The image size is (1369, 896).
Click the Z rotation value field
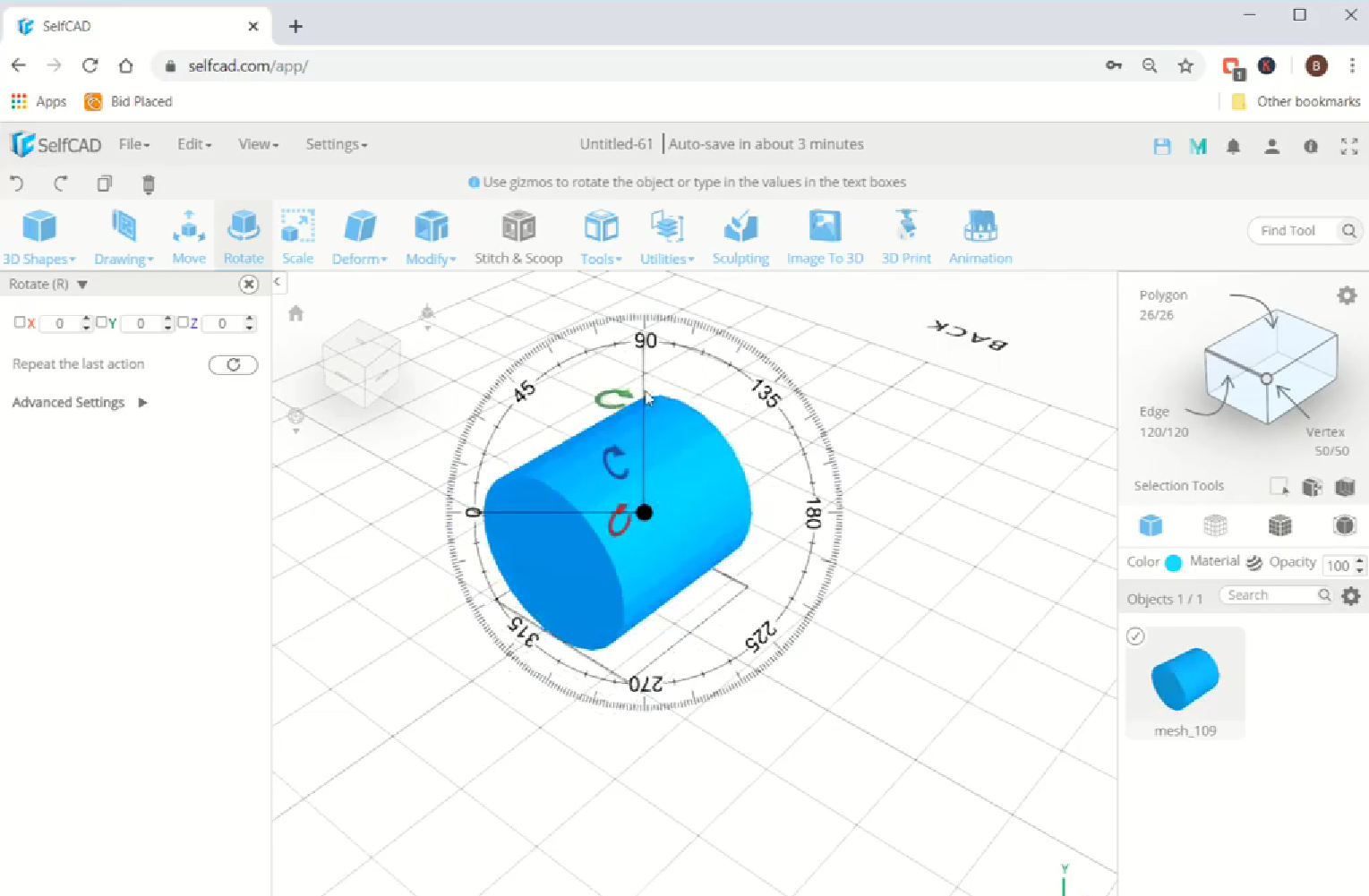223,323
